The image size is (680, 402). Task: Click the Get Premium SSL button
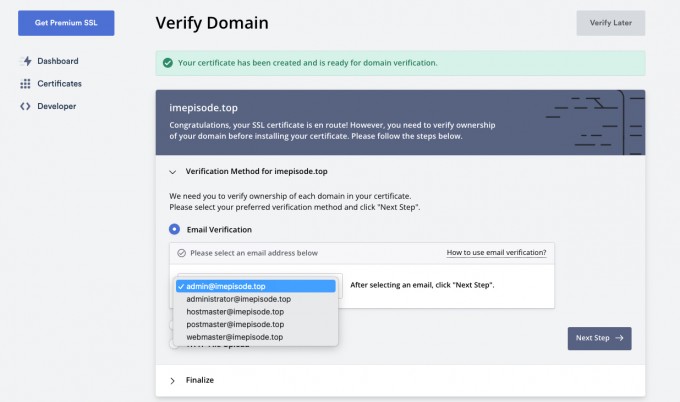(66, 23)
